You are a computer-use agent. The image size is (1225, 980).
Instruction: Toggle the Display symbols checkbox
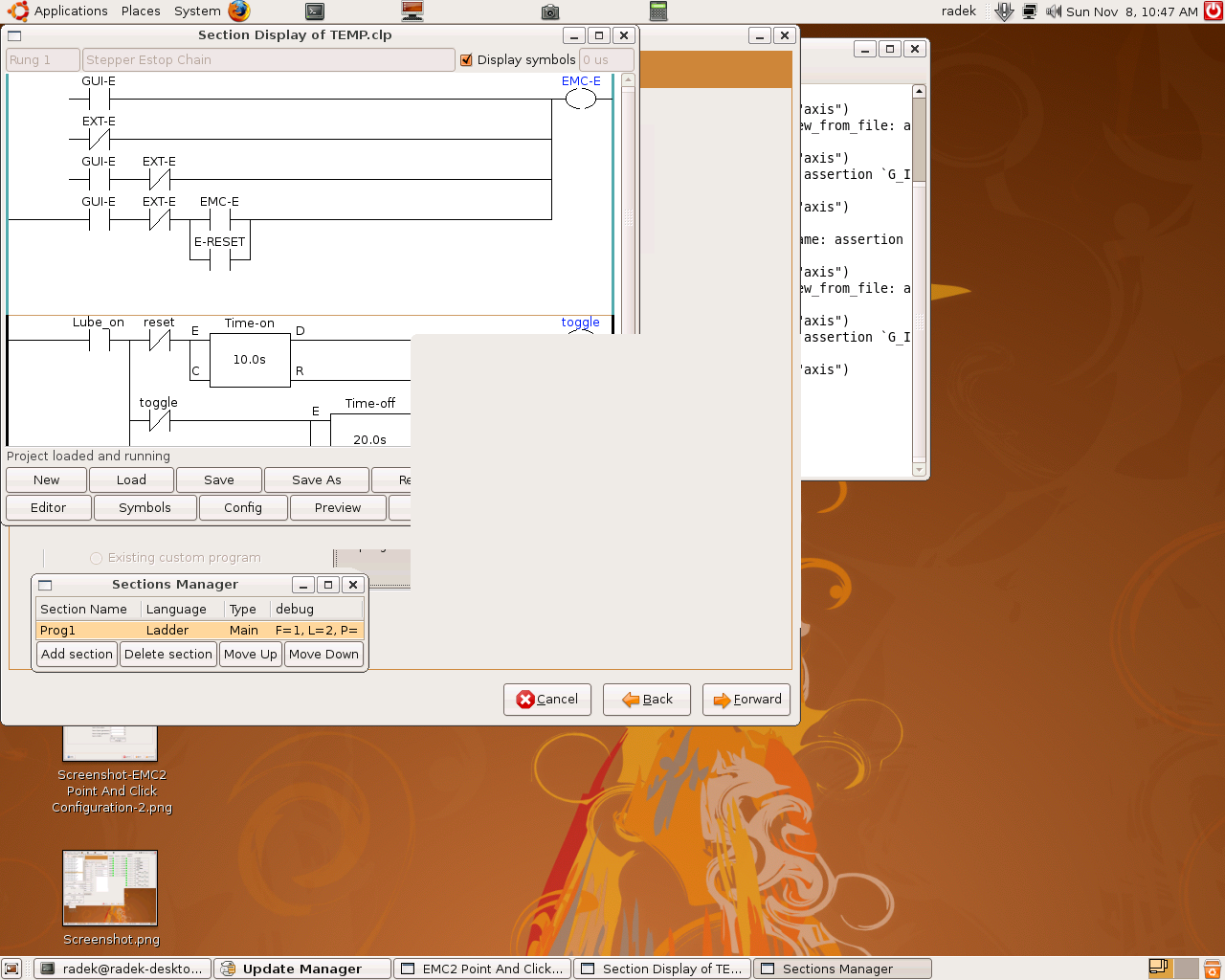tap(467, 59)
